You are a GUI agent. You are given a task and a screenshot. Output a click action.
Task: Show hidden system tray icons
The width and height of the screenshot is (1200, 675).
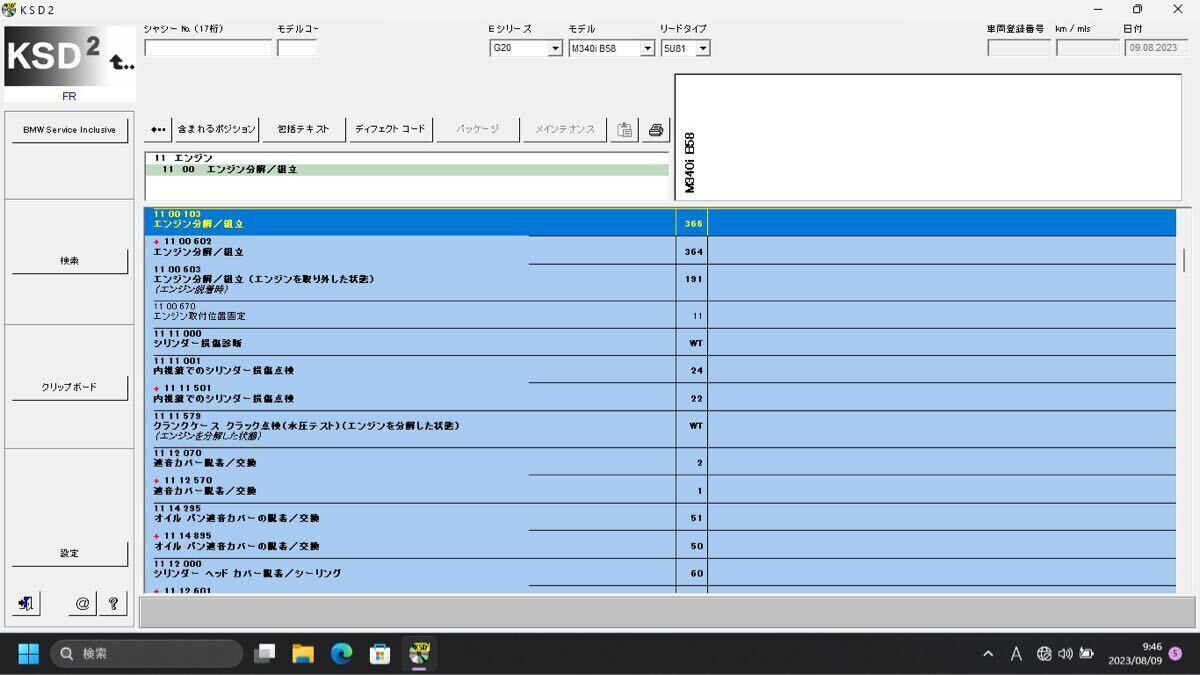coord(988,654)
